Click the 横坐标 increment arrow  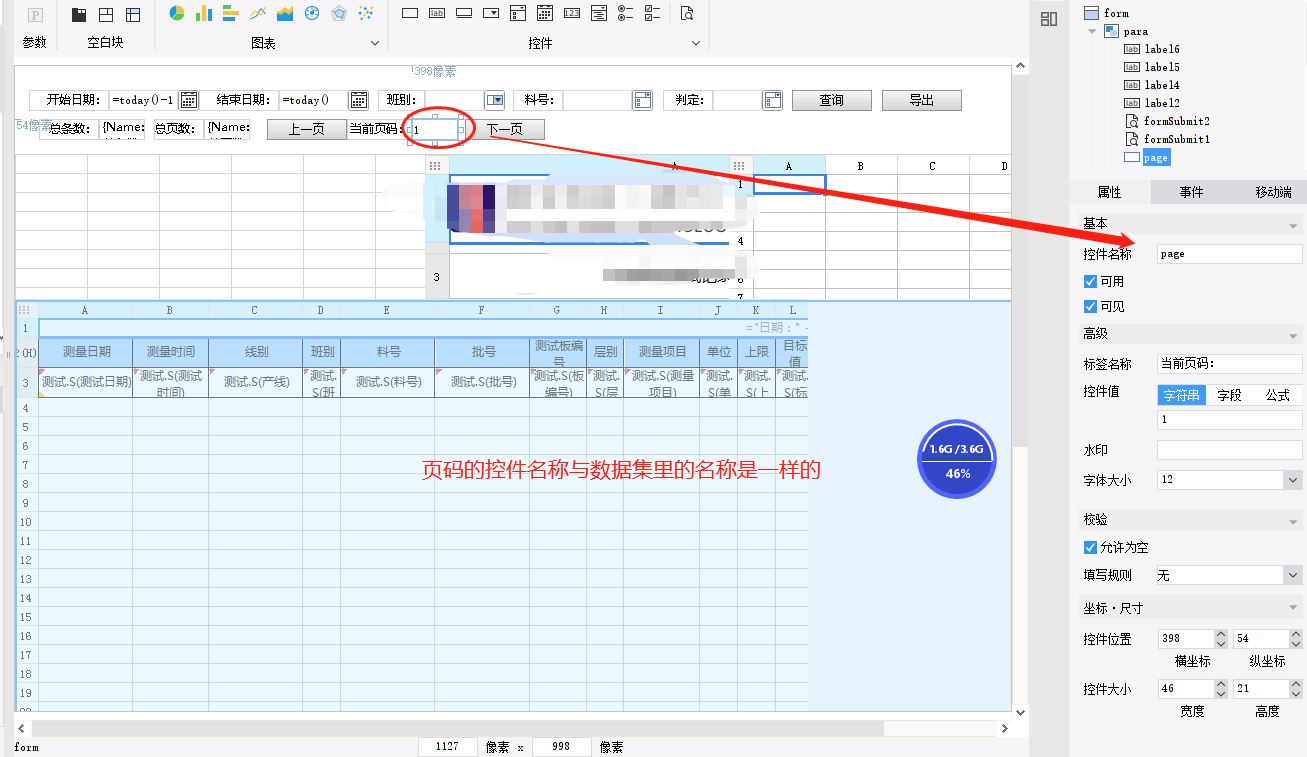[x=1220, y=634]
